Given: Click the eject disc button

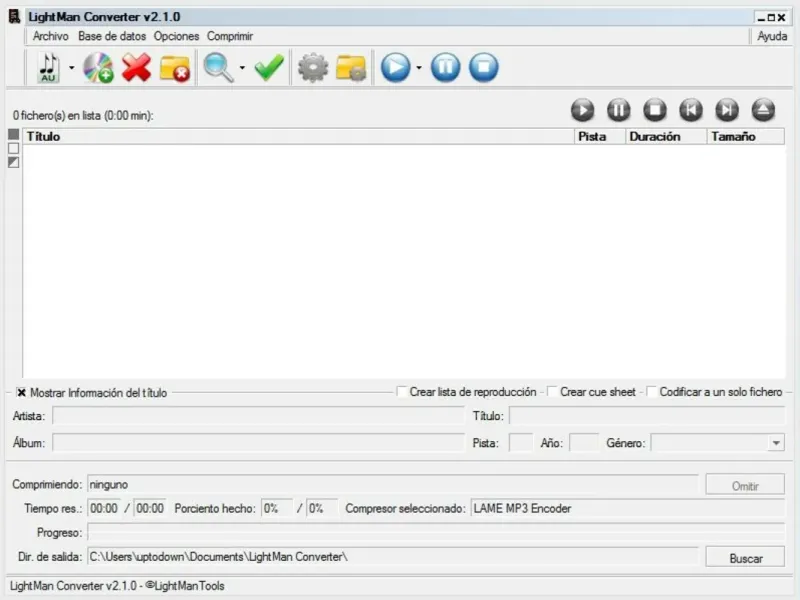Looking at the screenshot, I should pyautogui.click(x=763, y=110).
